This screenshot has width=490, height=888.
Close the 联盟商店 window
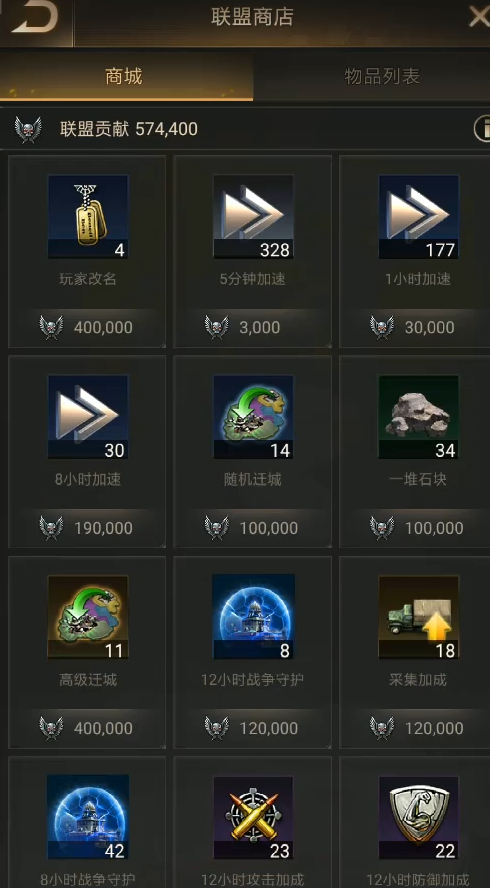click(479, 17)
